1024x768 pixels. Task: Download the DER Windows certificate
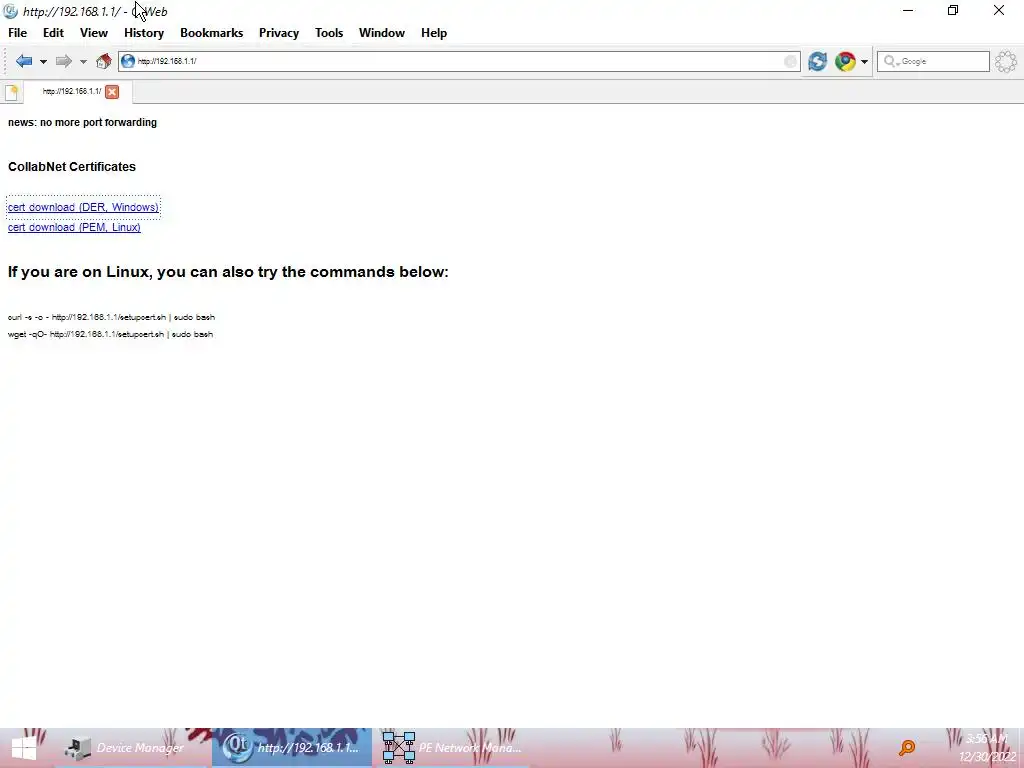click(84, 207)
